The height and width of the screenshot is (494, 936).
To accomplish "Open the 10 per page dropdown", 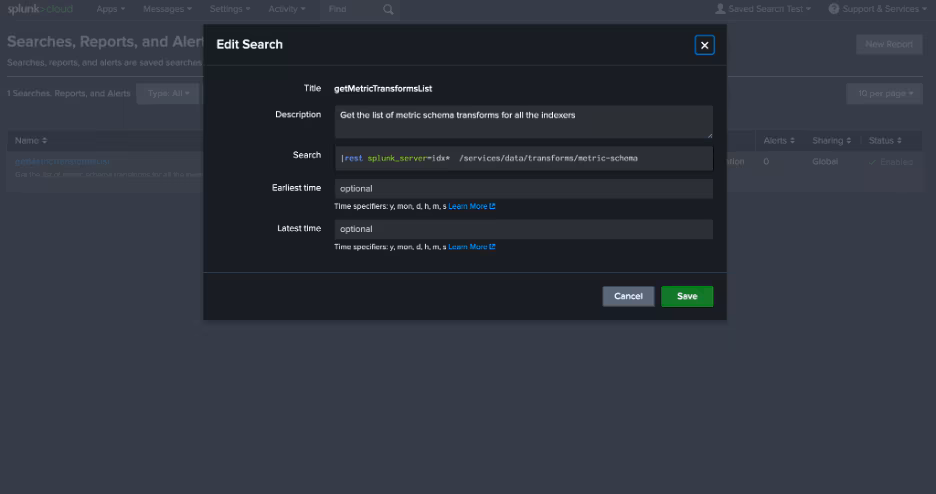I will coord(881,93).
